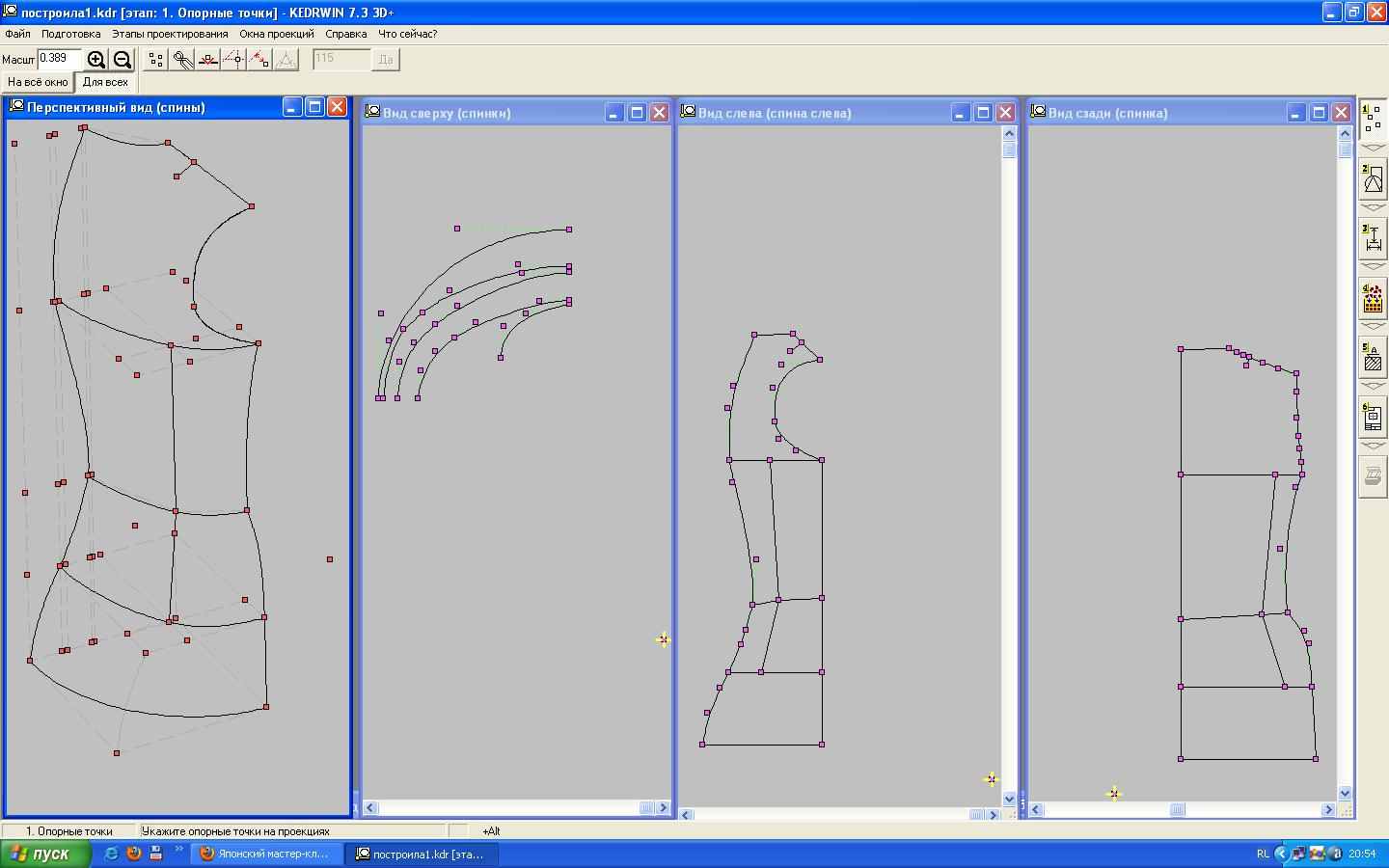Click horizontal scrollbar thumb in back view window
The width and height of the screenshot is (1389, 868).
[x=1178, y=810]
